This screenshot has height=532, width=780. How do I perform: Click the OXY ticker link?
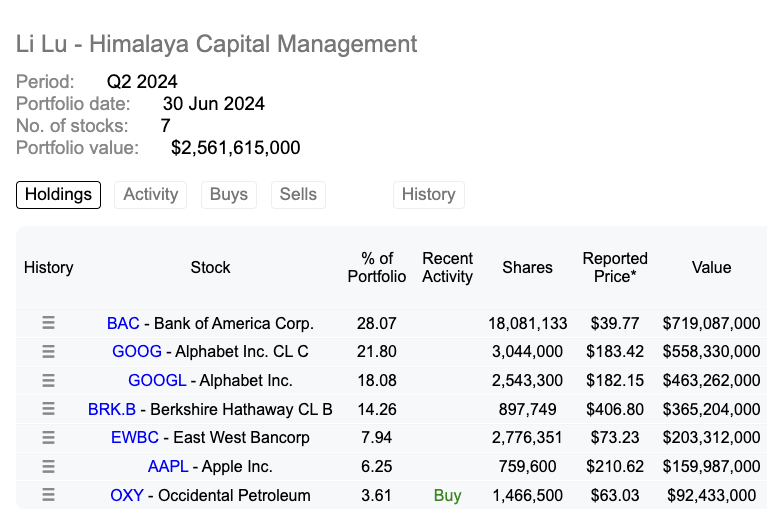[127, 495]
